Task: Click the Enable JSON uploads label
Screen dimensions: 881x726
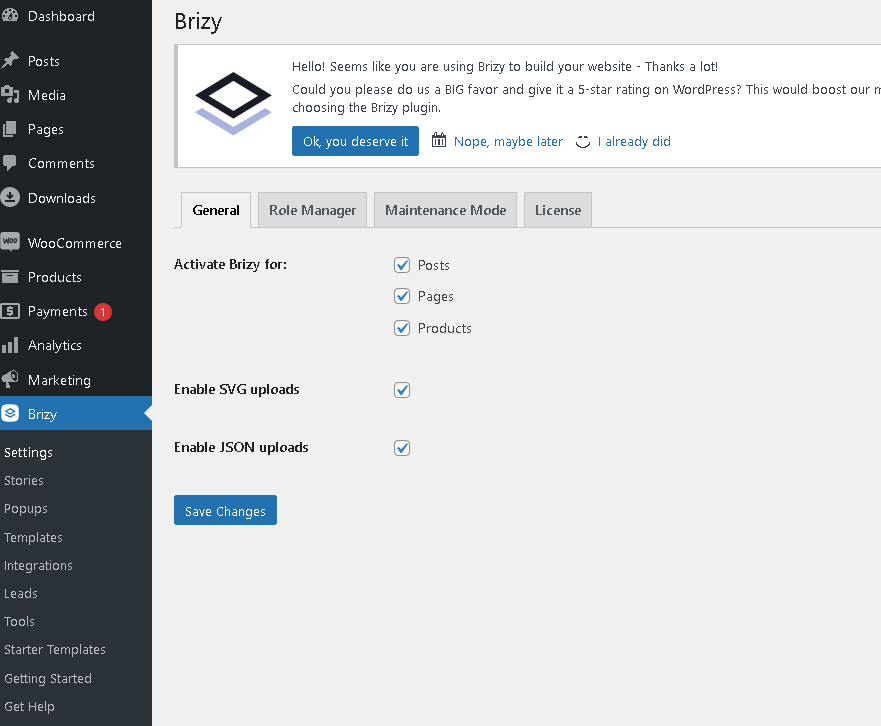Action: pyautogui.click(x=241, y=447)
